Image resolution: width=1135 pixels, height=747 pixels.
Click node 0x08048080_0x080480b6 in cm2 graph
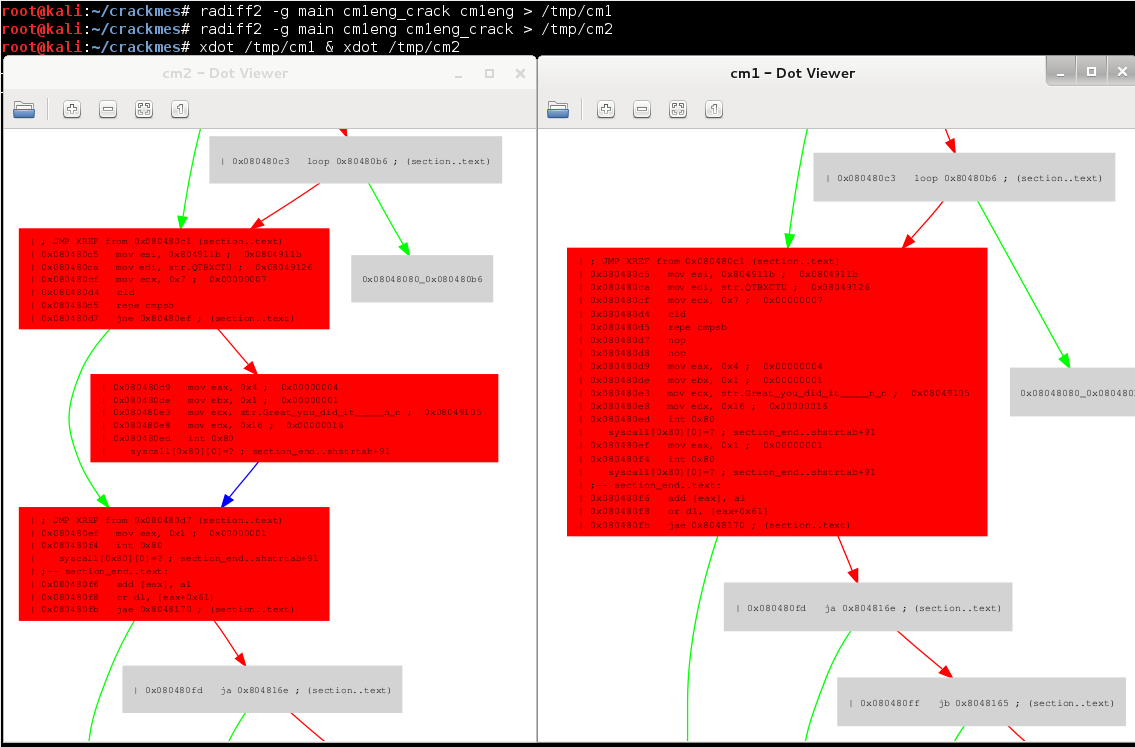pos(422,279)
